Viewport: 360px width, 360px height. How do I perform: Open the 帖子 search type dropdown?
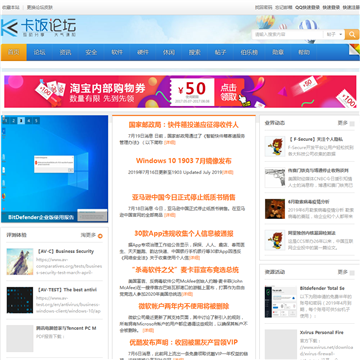(334, 34)
